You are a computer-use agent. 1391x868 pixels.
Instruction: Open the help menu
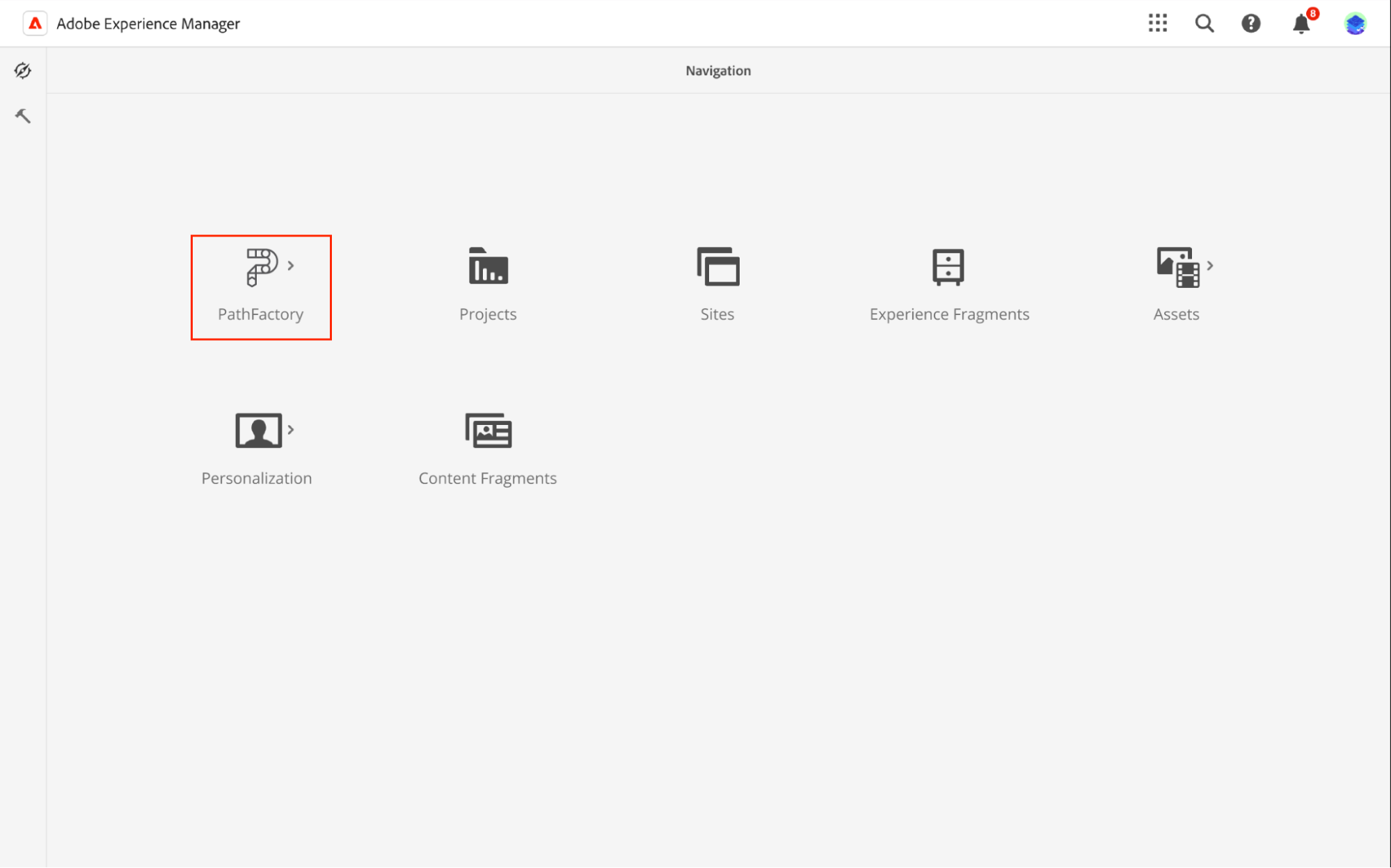(1251, 23)
